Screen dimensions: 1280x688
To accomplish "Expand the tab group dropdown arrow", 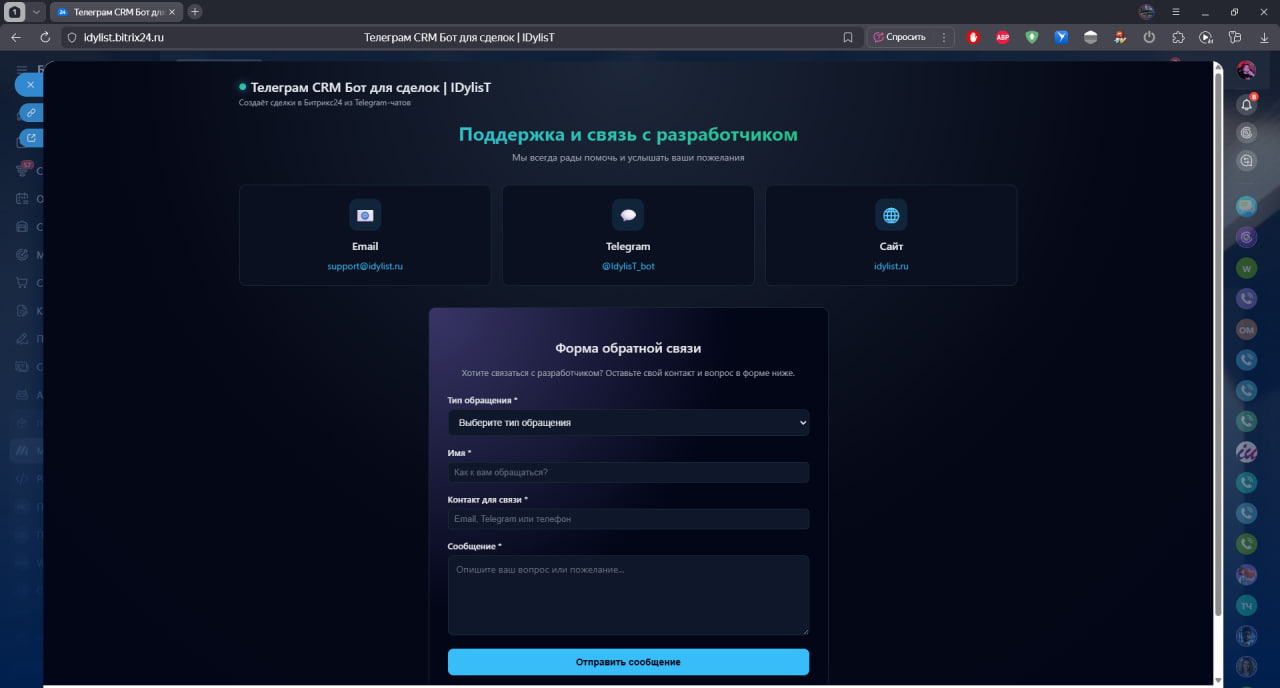I will tap(37, 12).
